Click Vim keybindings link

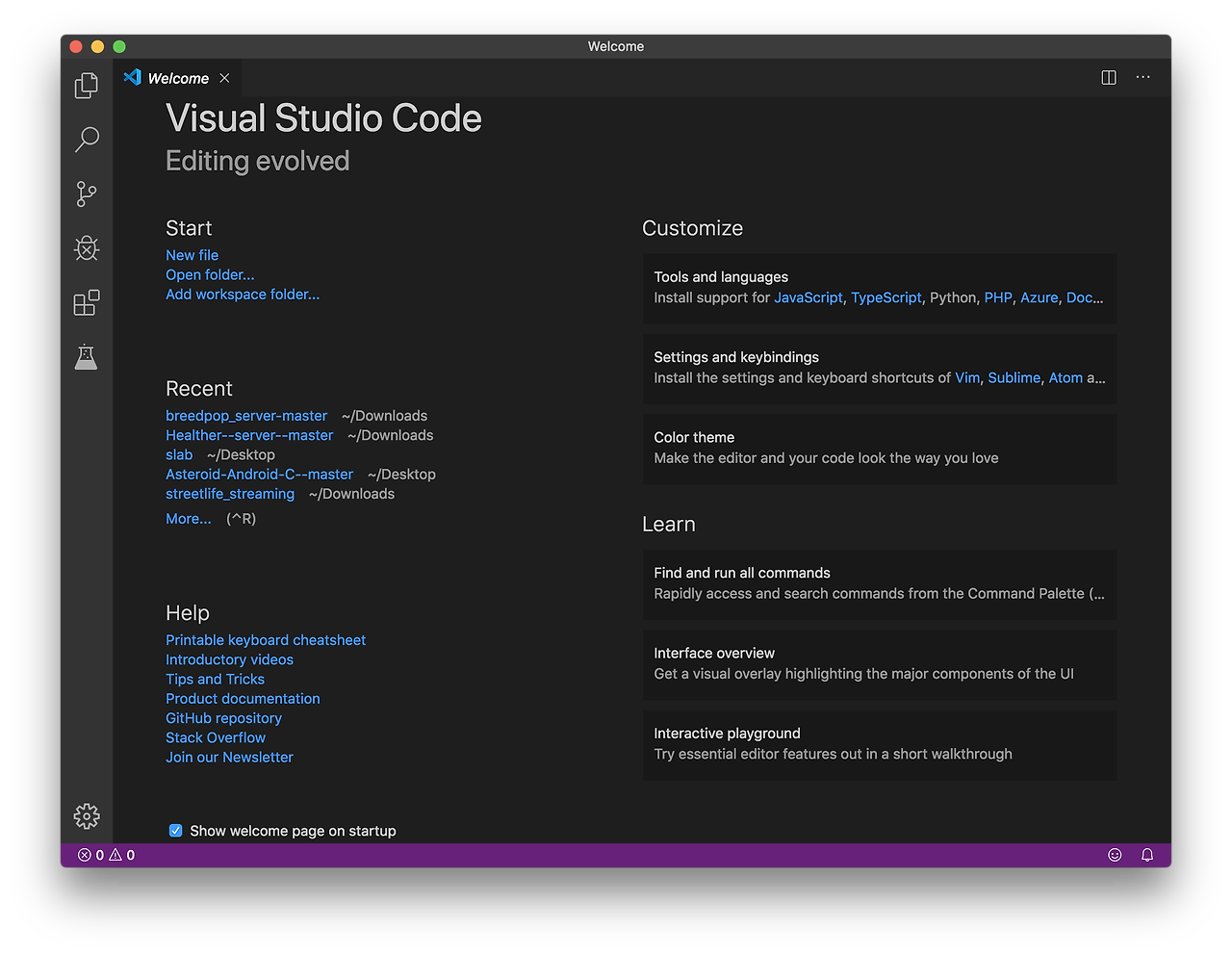coord(967,377)
